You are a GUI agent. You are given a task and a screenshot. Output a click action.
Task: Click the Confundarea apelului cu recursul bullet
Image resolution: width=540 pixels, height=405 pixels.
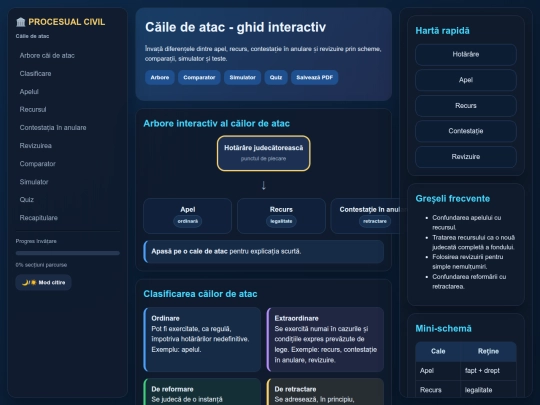click(x=467, y=222)
